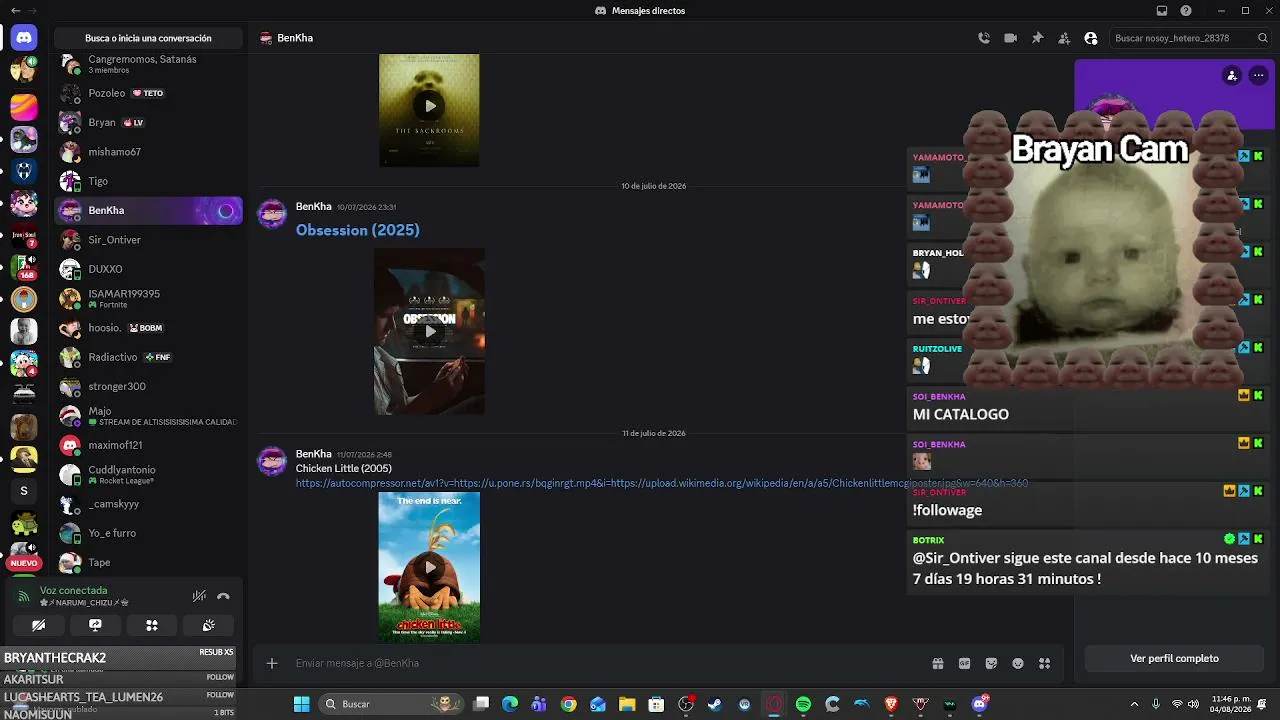Play the Backrooms video
The height and width of the screenshot is (720, 1280).
[429, 105]
